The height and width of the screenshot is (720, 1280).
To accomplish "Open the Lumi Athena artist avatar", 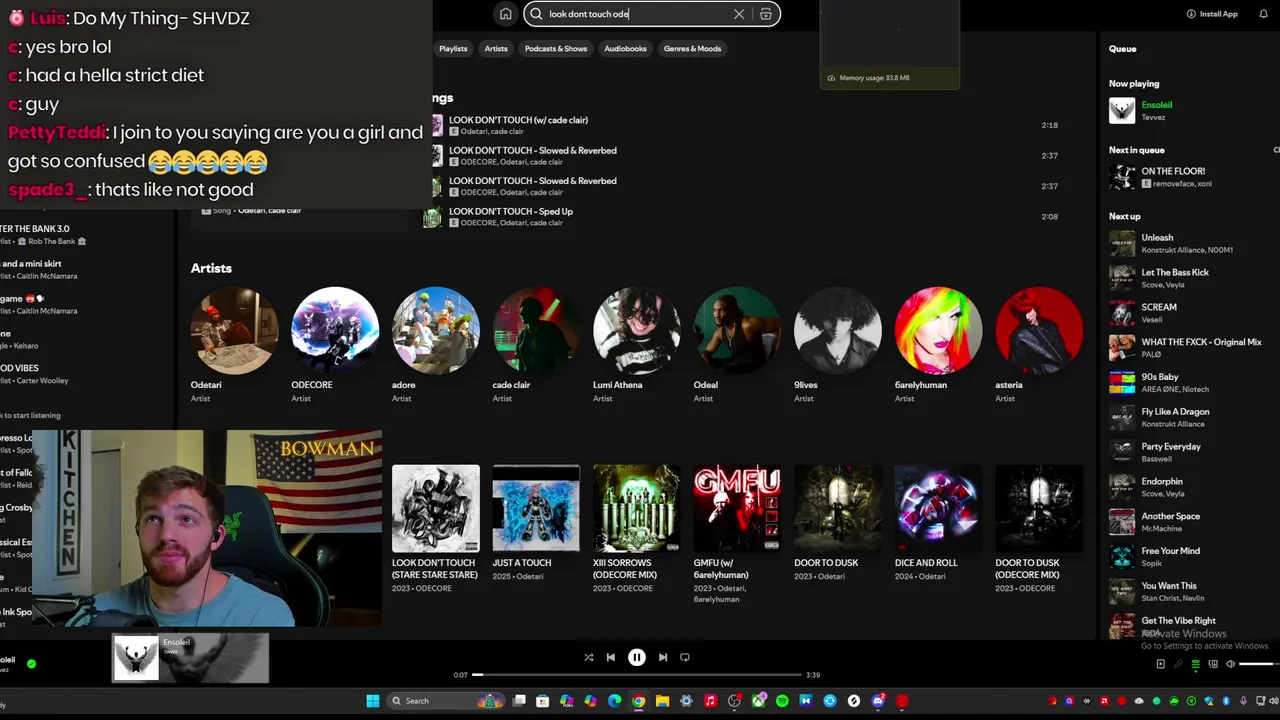I will (636, 331).
